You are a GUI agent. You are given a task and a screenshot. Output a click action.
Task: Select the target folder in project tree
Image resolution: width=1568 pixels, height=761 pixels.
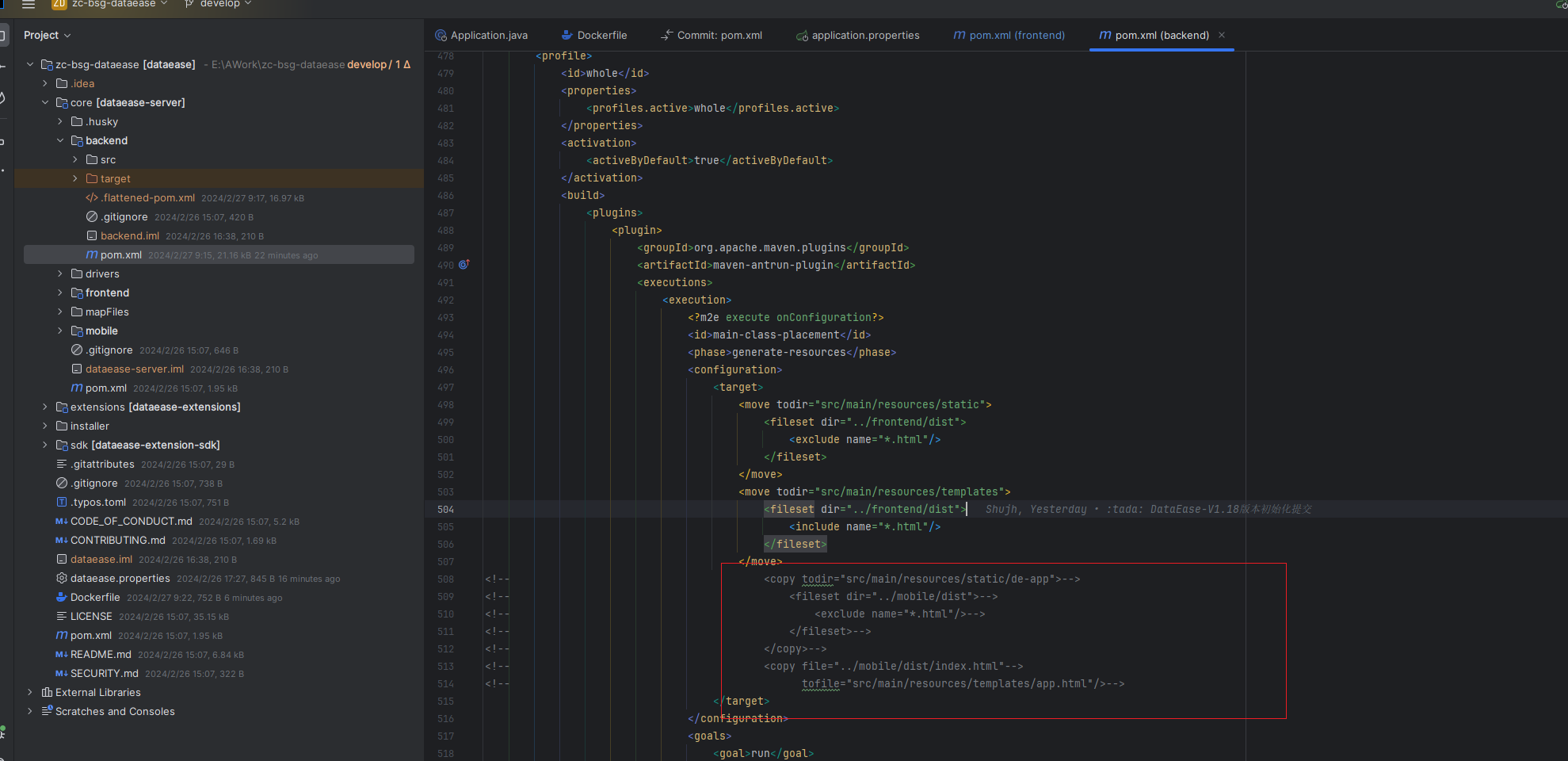(219, 178)
